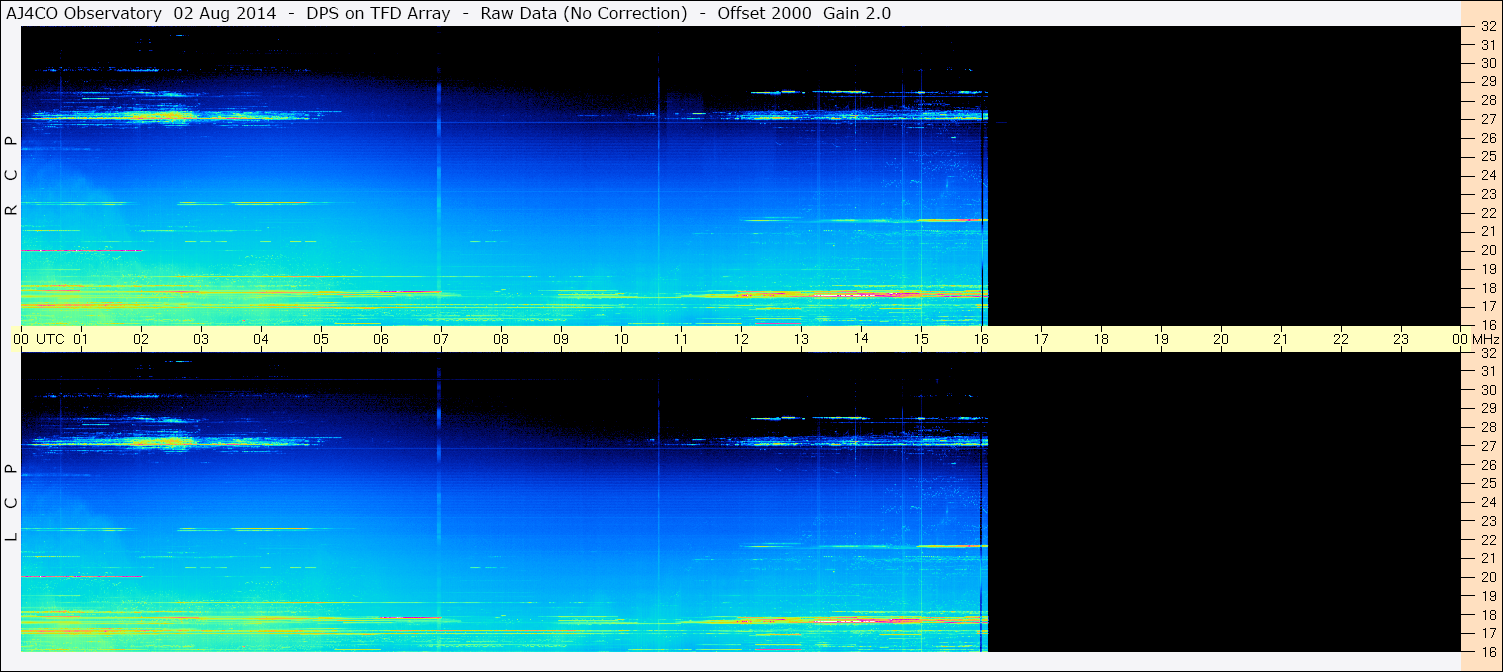
Task: Click the 27 MHz label on RCP scale
Action: click(1488, 119)
